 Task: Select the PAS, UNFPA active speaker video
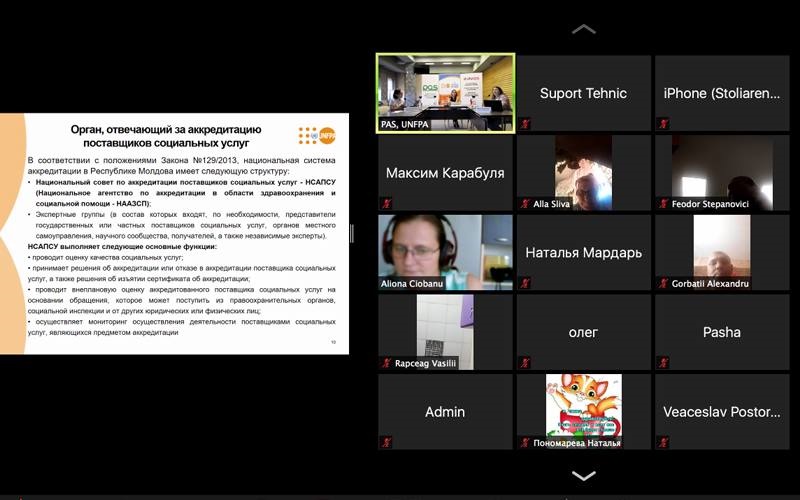(x=445, y=92)
